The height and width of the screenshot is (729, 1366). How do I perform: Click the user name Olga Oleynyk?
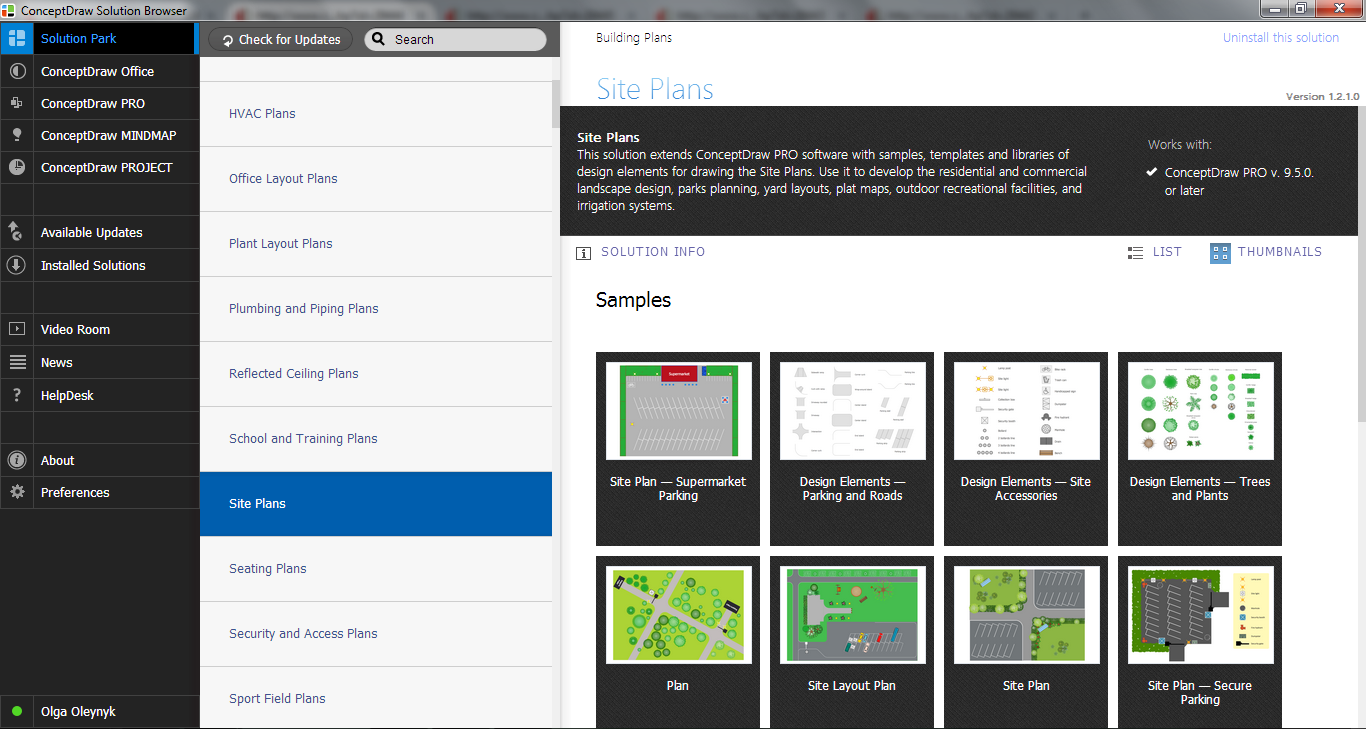(78, 712)
